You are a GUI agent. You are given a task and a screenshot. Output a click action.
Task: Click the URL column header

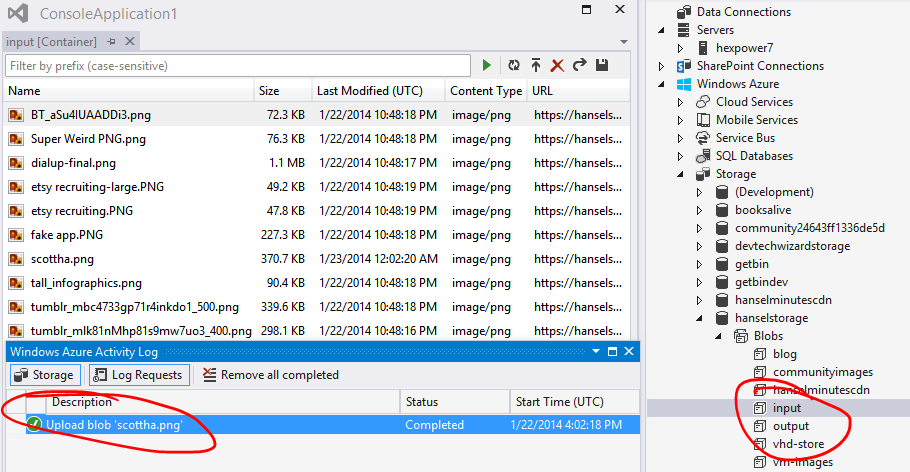pos(578,91)
